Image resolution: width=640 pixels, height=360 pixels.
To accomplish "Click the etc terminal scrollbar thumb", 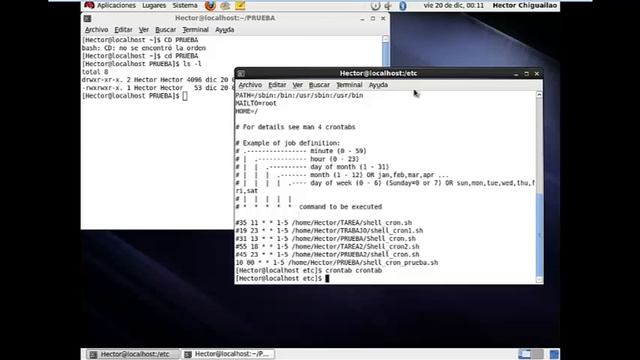I will click(539, 235).
